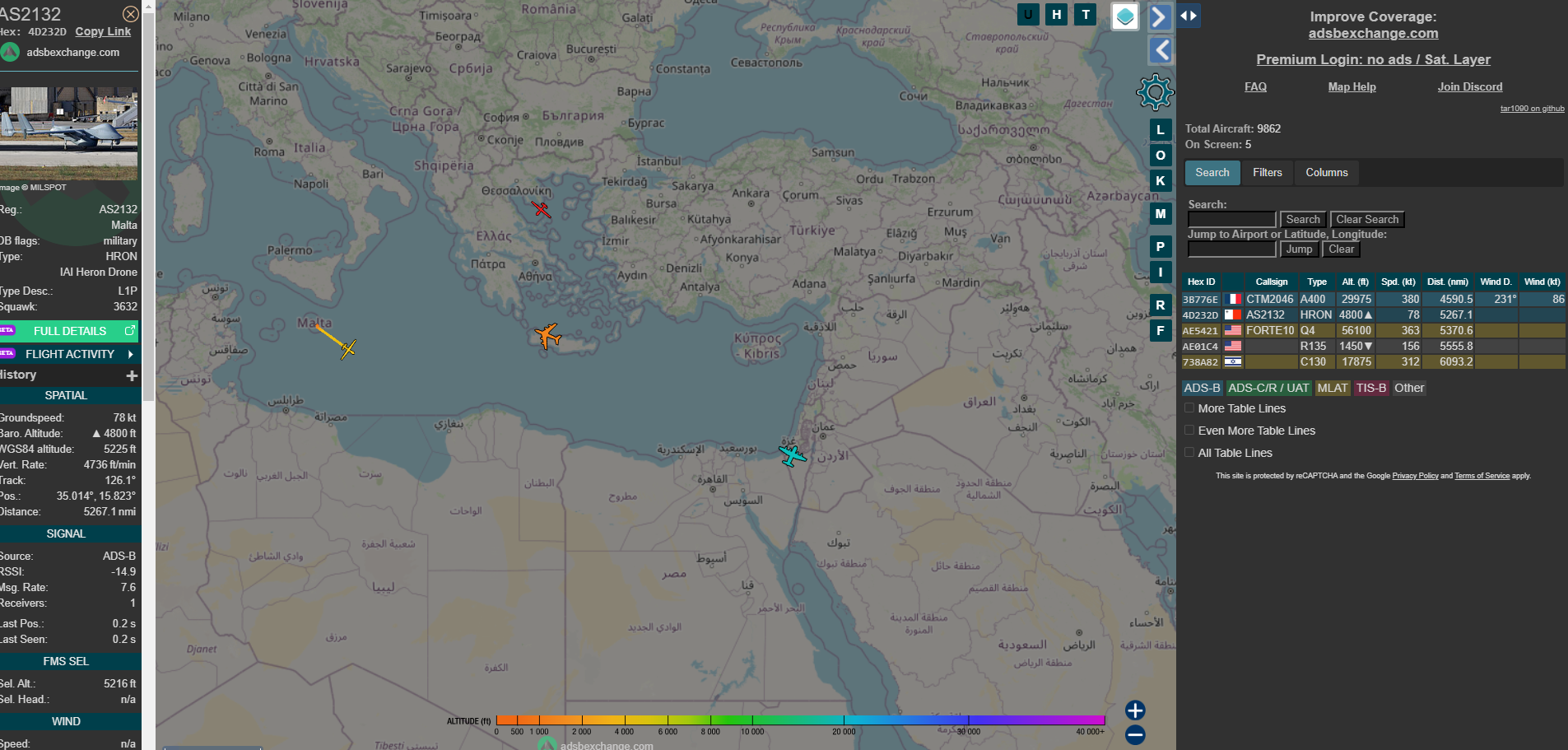
Task: Tick the Even More Table Lines checkbox
Action: [1189, 431]
